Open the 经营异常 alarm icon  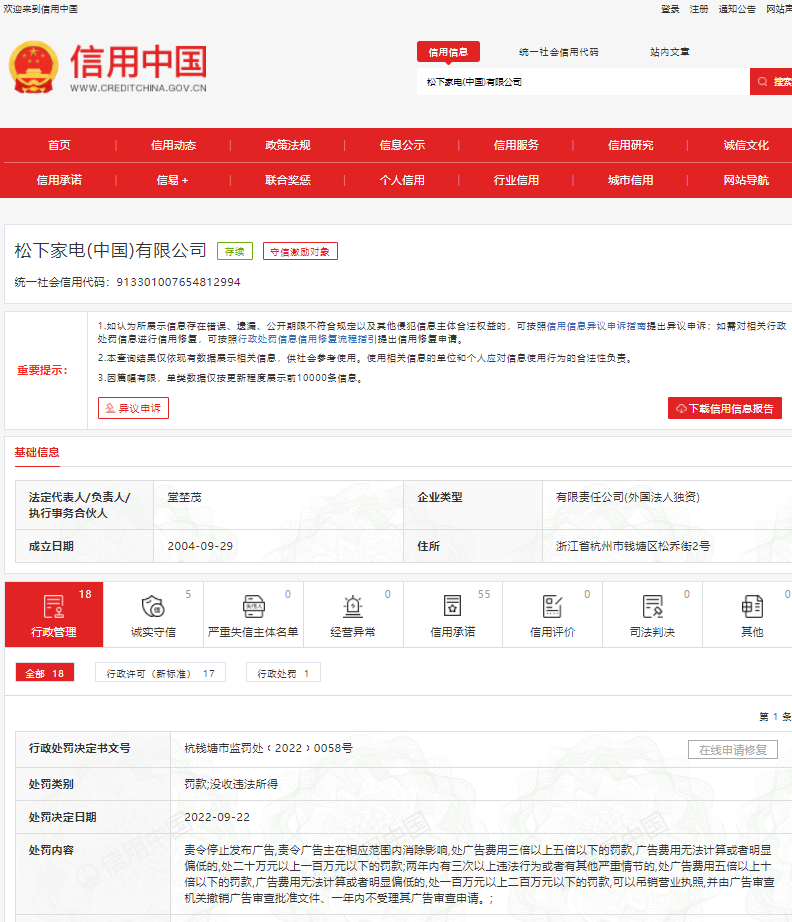pyautogui.click(x=353, y=606)
